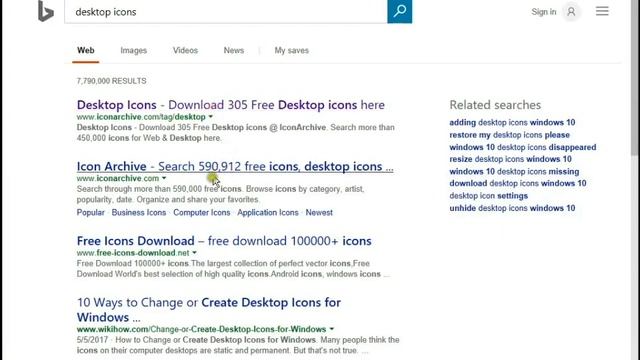Click the Popular sublink
640x360 pixels.
(x=91, y=212)
